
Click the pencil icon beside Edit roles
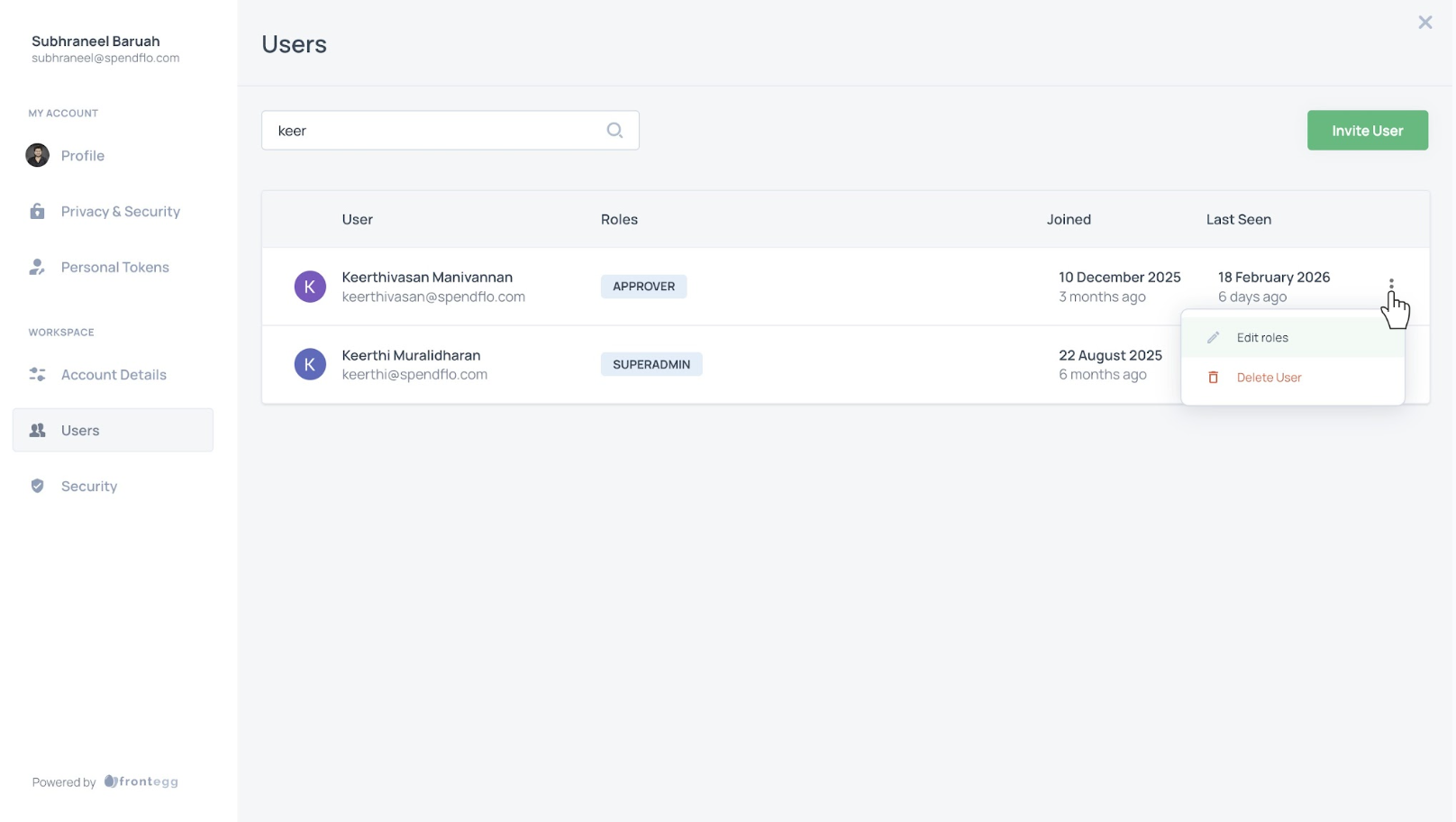1213,337
